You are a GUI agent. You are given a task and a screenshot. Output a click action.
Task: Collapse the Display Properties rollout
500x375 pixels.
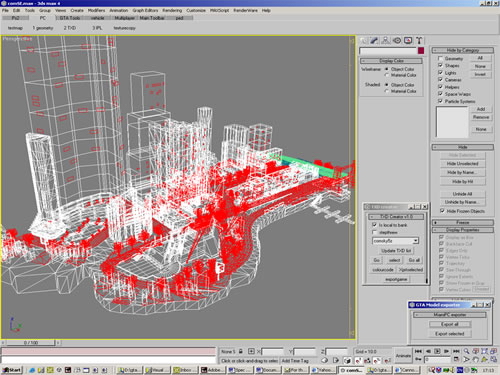pyautogui.click(x=463, y=230)
